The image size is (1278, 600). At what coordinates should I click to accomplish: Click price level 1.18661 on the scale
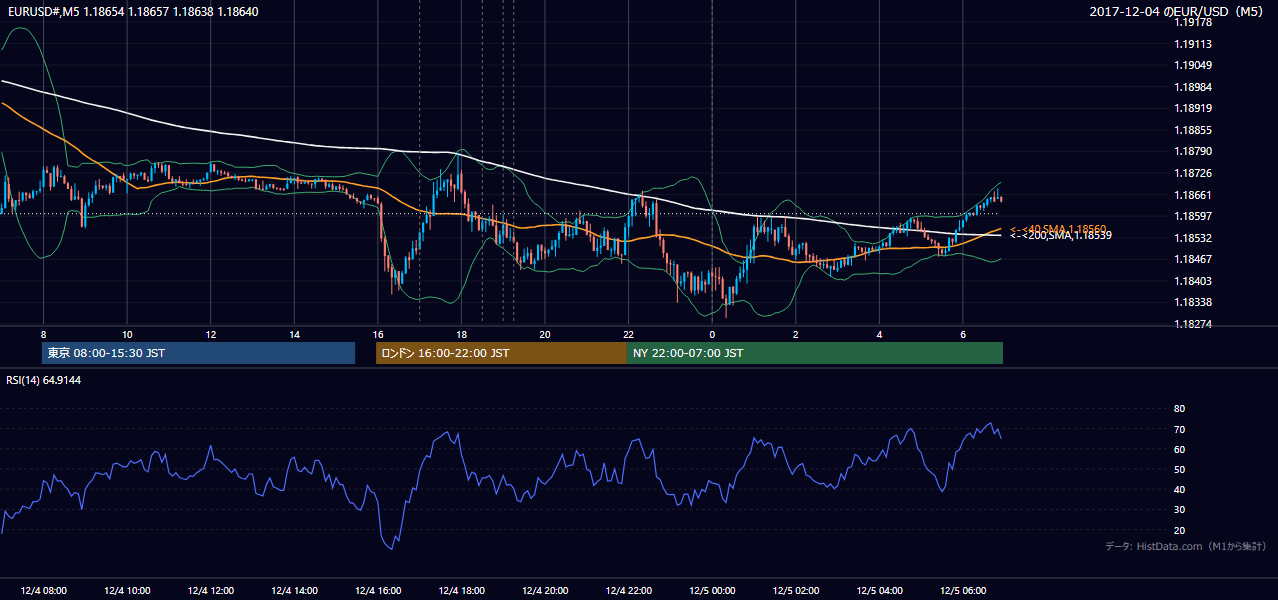1192,195
